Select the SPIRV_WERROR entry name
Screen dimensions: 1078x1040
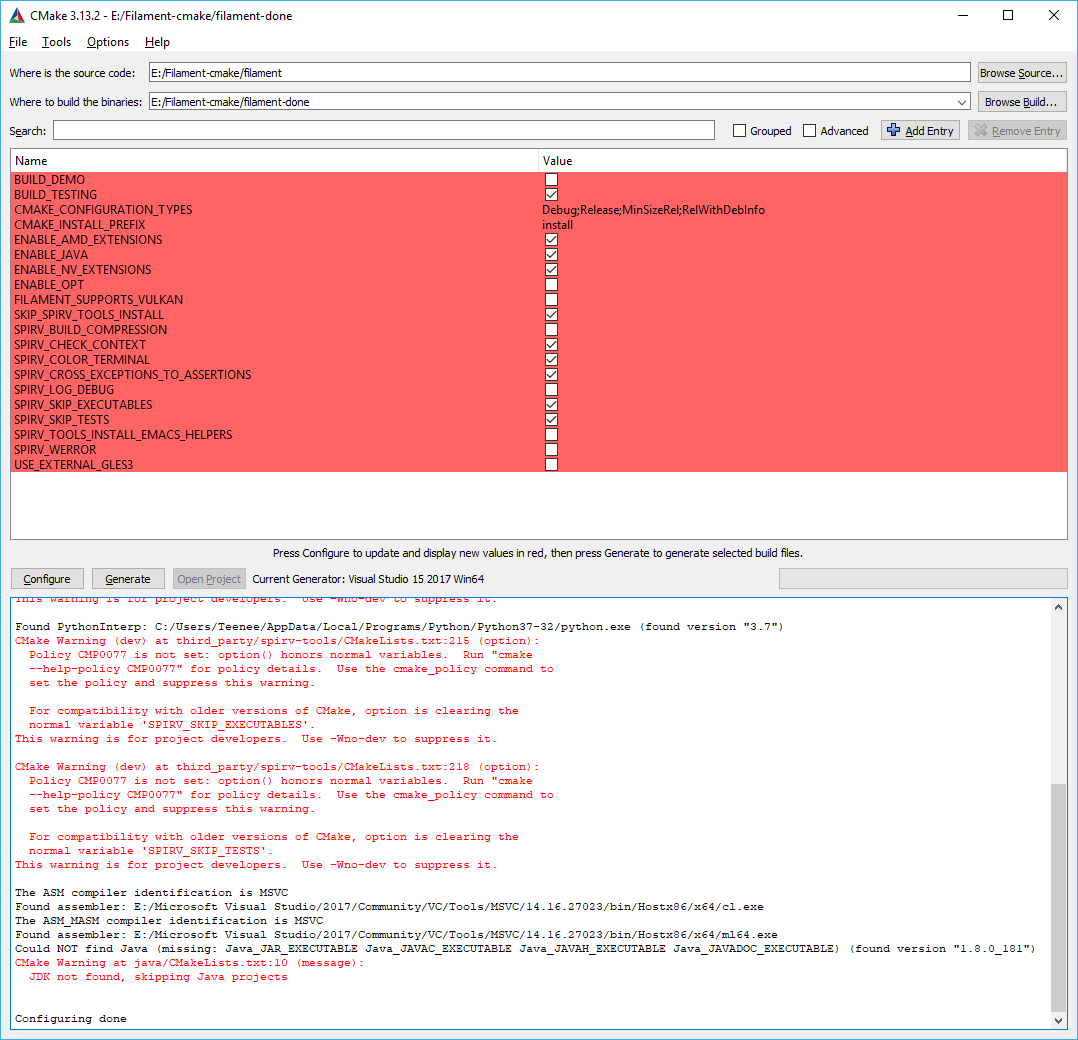pos(55,450)
